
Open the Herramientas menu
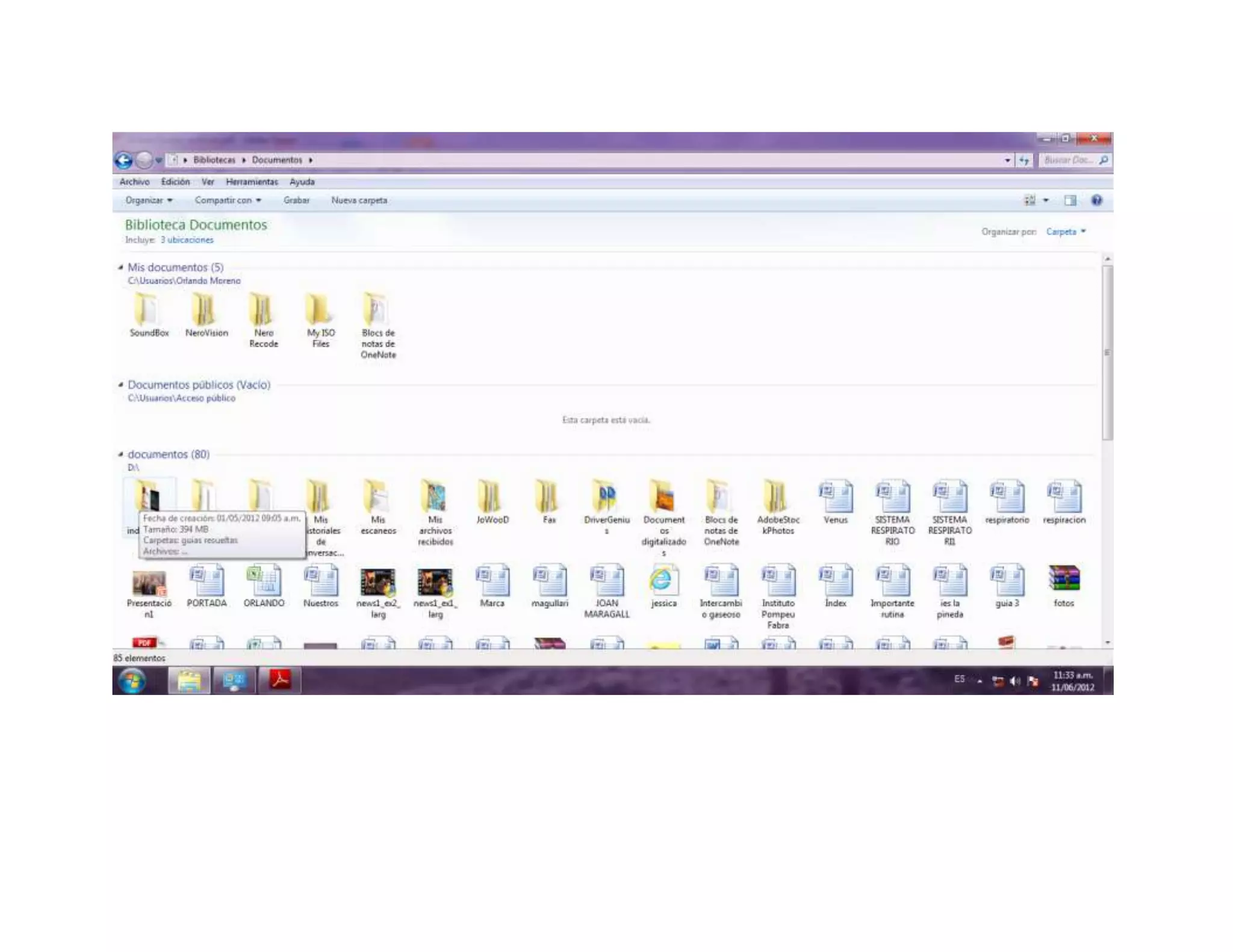tap(252, 182)
